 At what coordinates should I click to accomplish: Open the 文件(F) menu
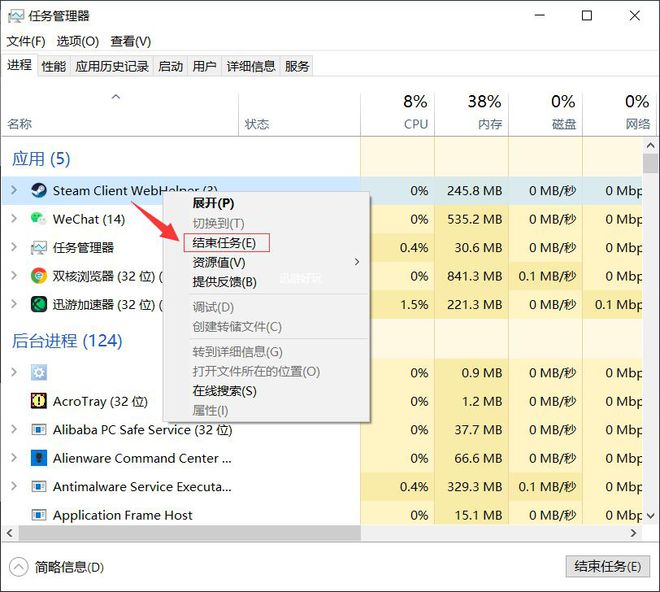(x=26, y=41)
